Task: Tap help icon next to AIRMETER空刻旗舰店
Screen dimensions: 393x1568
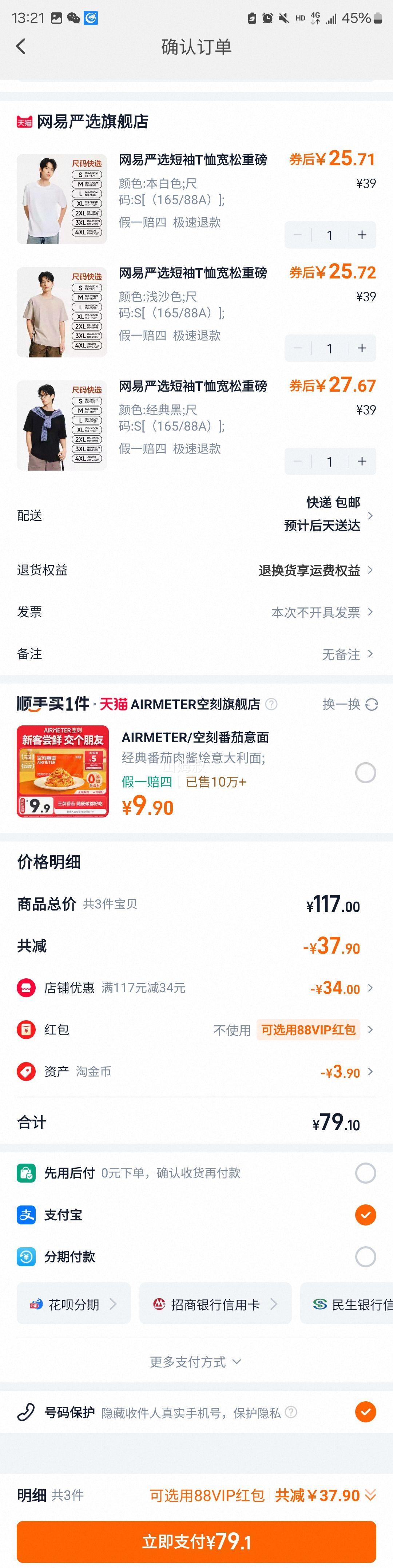Action: coord(271,704)
